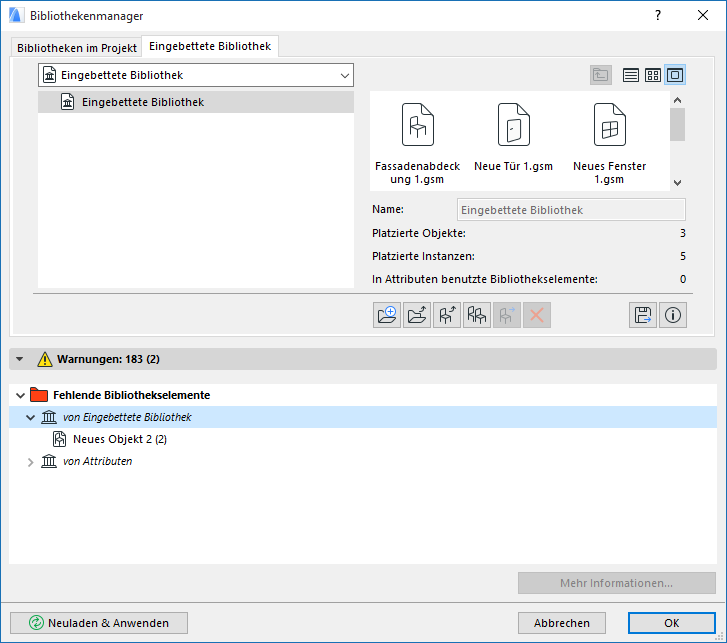The height and width of the screenshot is (643, 727).
Task: Open the Bibliotheken im Projekt tab
Action: tap(77, 48)
